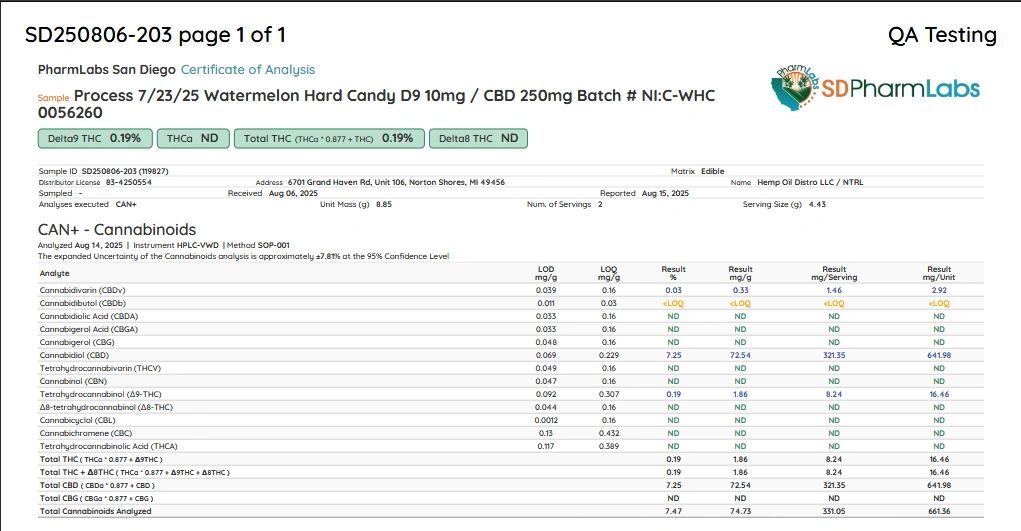Click the Total THC 0.19% badge

point(329,138)
